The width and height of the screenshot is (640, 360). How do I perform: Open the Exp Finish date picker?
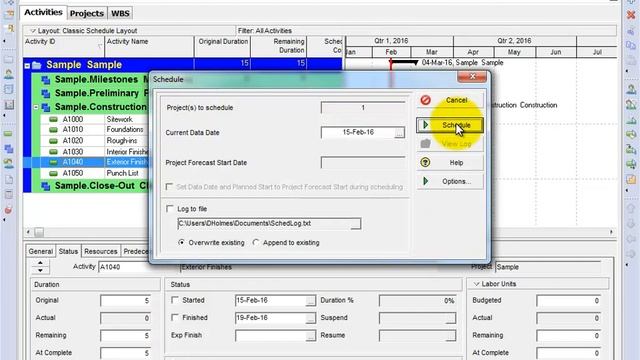click(311, 336)
